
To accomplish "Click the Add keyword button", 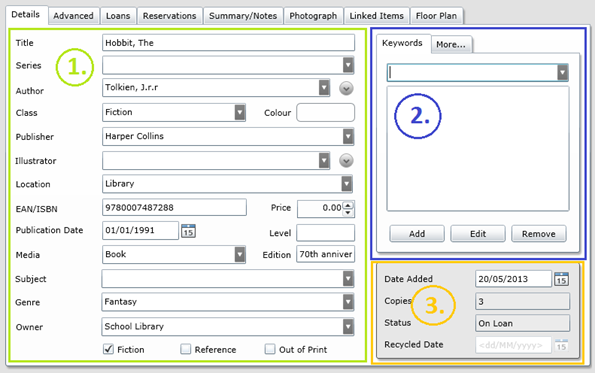I will pyautogui.click(x=417, y=234).
